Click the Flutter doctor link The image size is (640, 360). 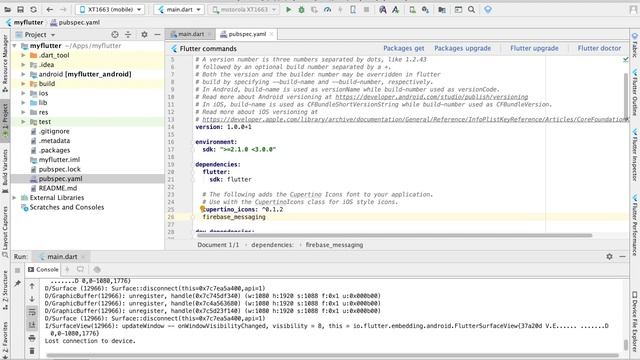click(599, 48)
